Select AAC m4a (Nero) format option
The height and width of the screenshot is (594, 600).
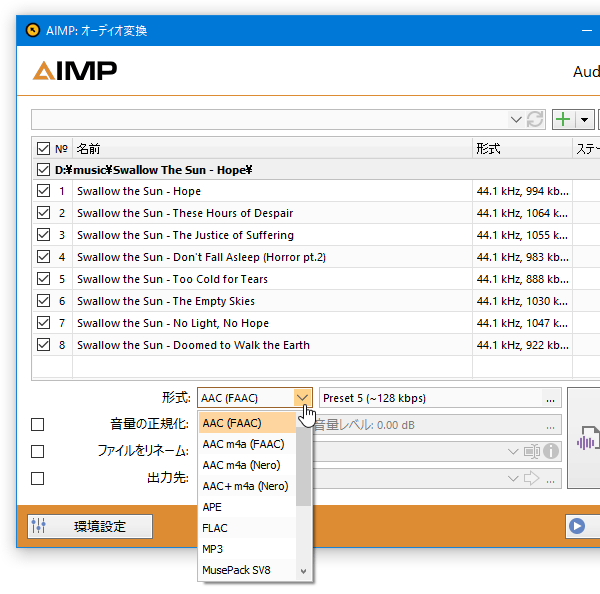click(247, 465)
